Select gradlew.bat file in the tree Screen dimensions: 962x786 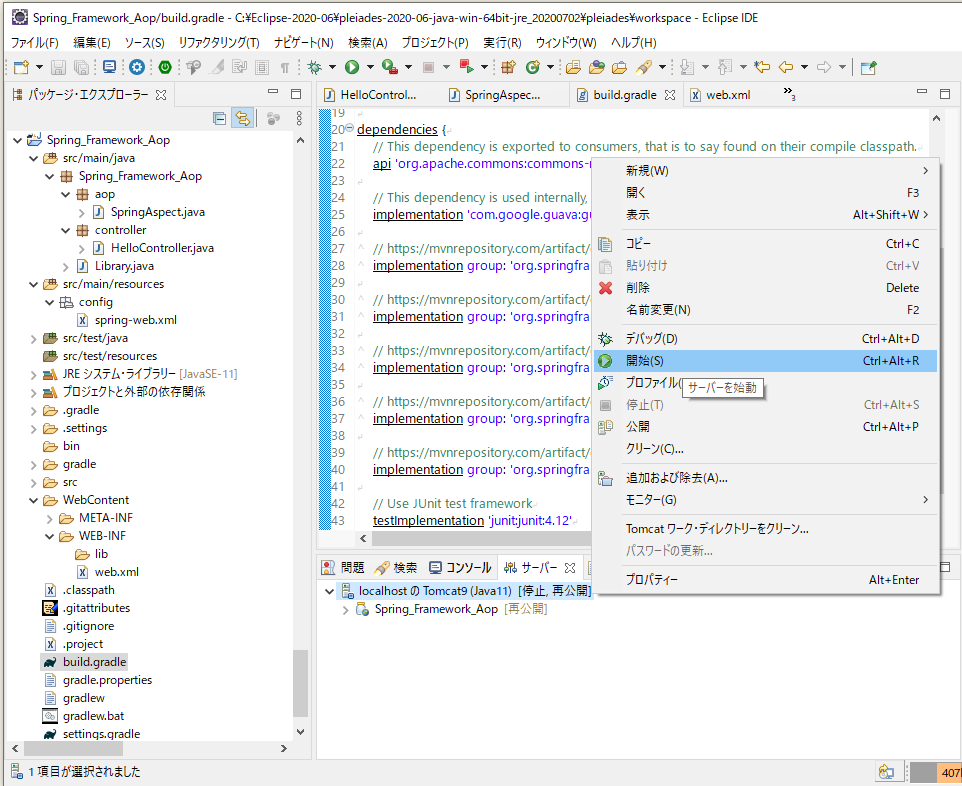coord(93,716)
